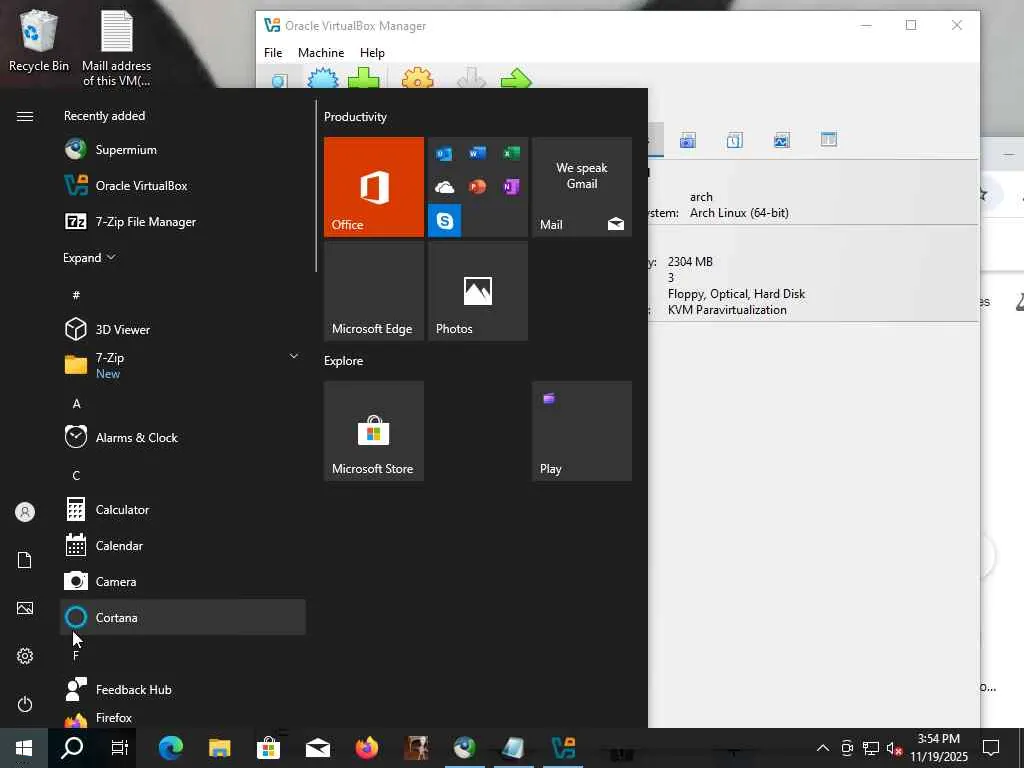Switch to the Snapshots camera tab in VirtualBox

[688, 140]
